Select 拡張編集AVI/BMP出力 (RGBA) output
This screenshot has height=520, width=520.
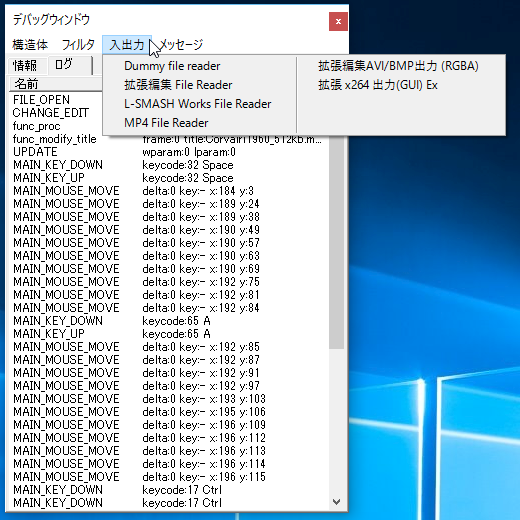pyautogui.click(x=398, y=66)
